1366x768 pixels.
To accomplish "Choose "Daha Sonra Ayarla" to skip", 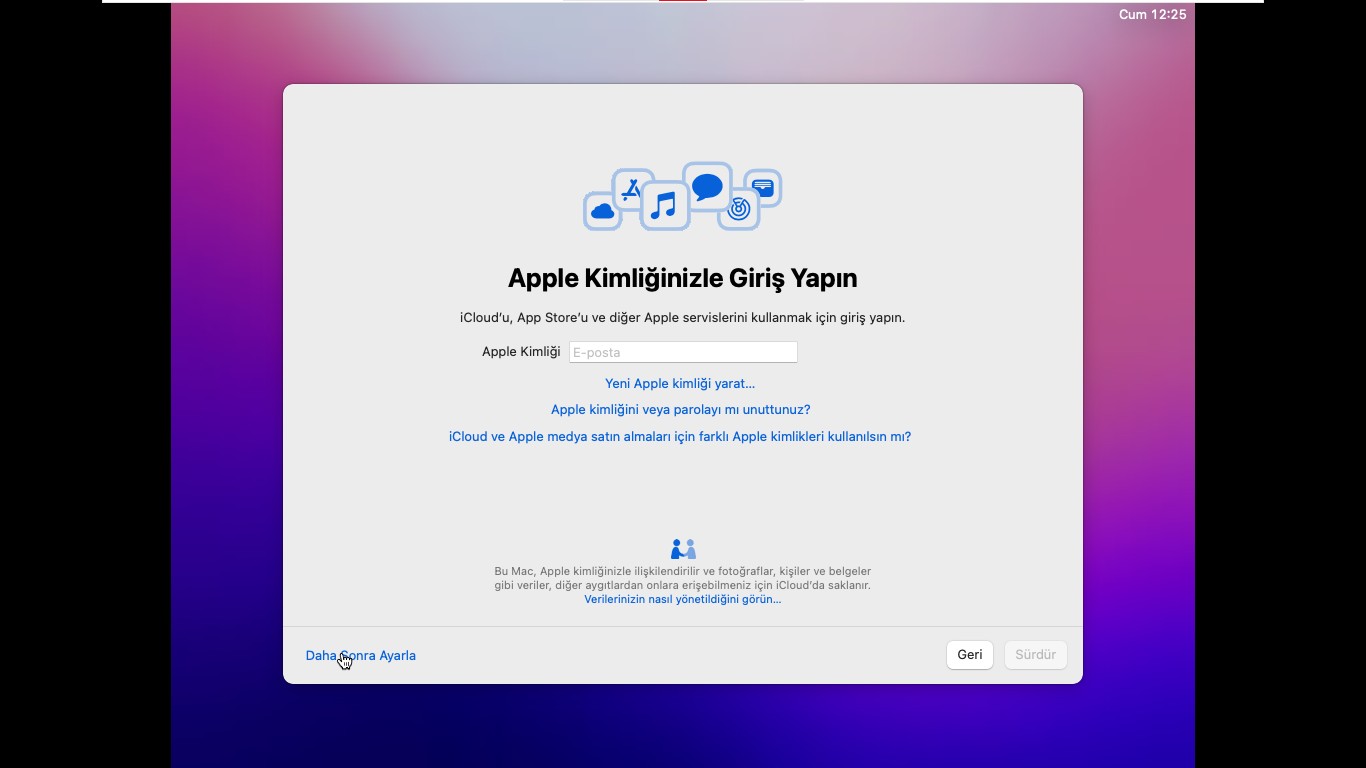I will pos(361,655).
